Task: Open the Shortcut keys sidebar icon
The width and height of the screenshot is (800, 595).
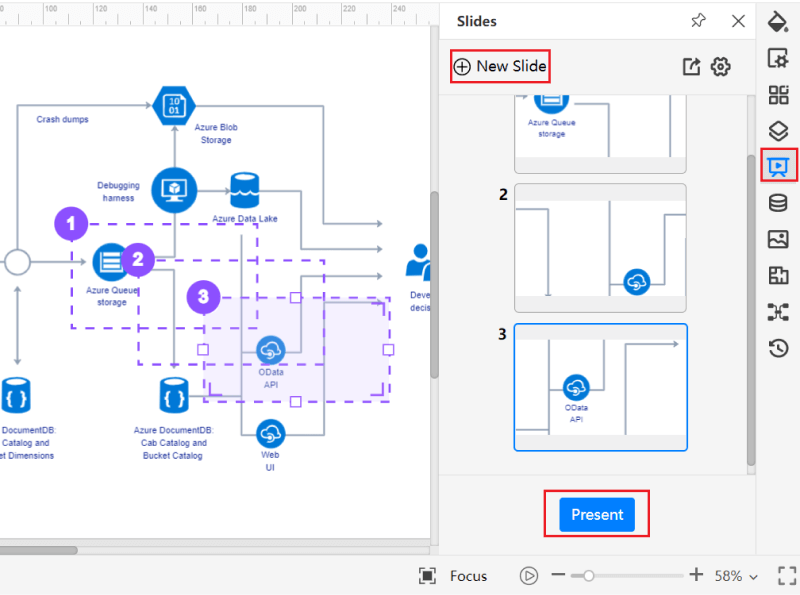Action: click(x=778, y=312)
